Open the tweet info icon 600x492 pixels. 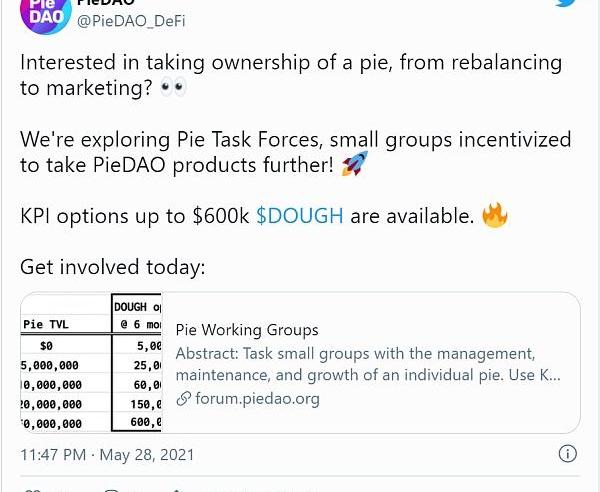click(567, 454)
